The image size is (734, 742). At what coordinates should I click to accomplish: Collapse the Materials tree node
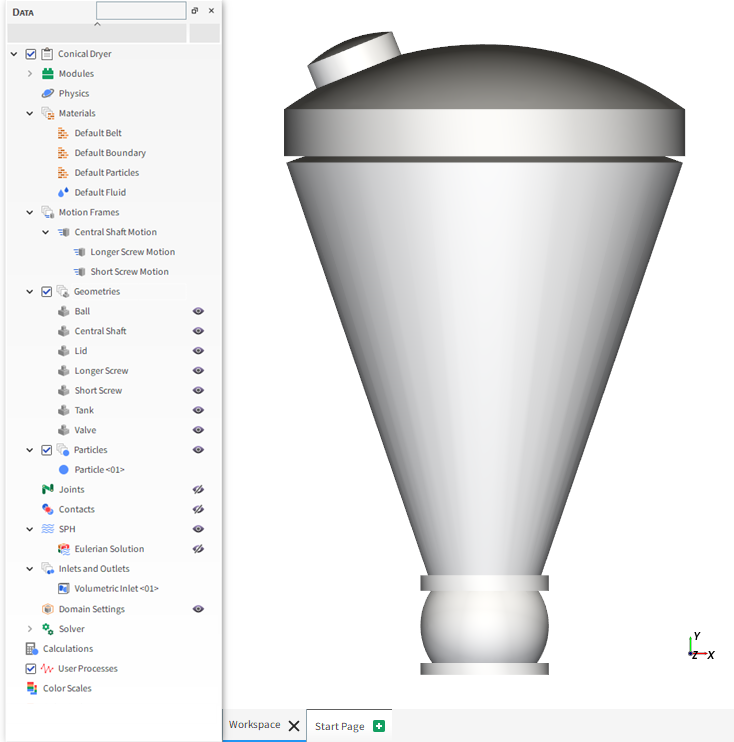[x=30, y=113]
